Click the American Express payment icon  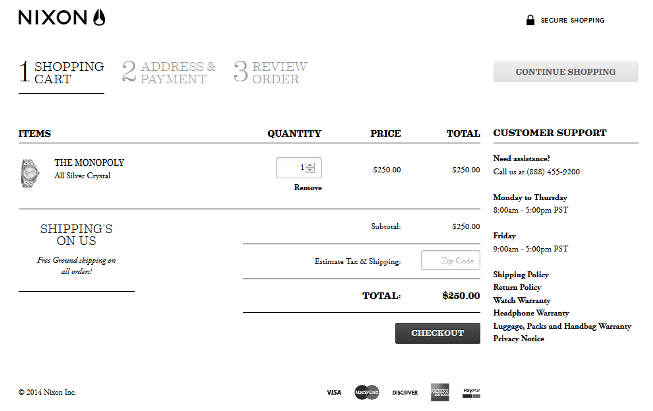440,392
